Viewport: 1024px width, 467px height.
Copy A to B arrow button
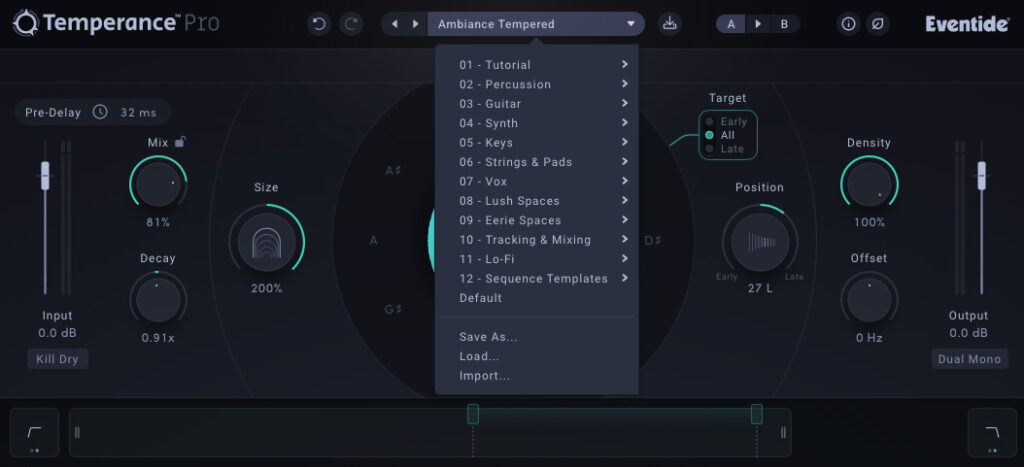pos(758,24)
